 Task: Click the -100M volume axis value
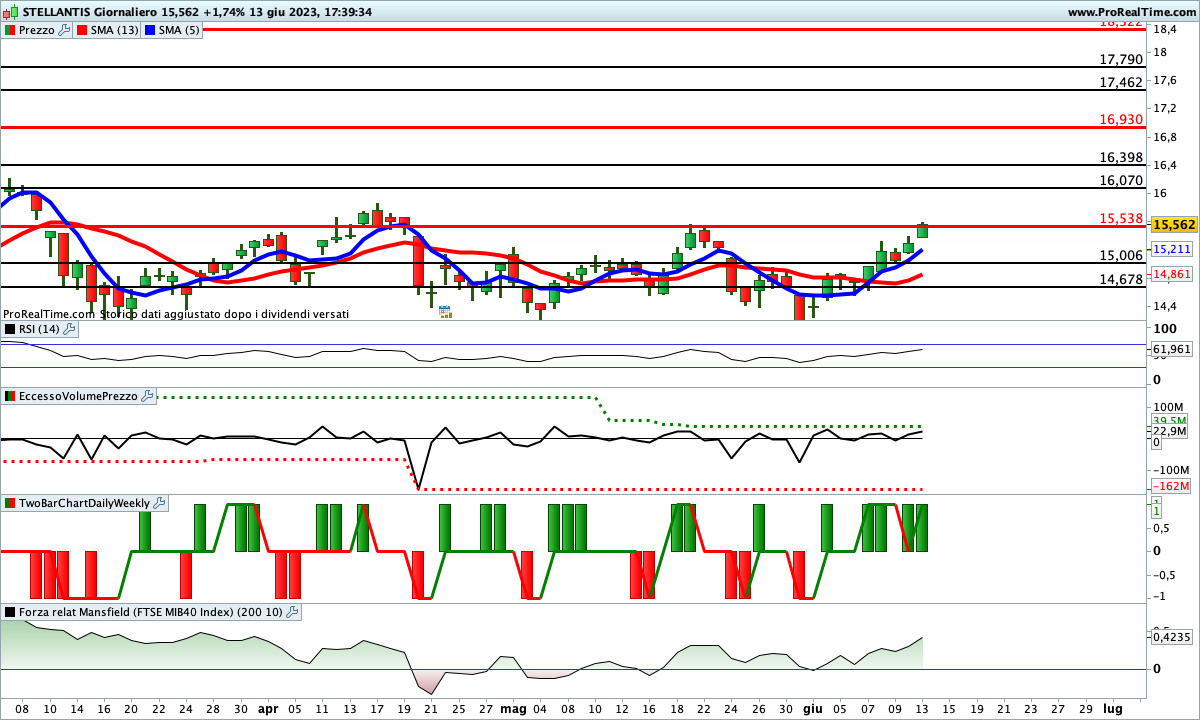(x=1171, y=470)
